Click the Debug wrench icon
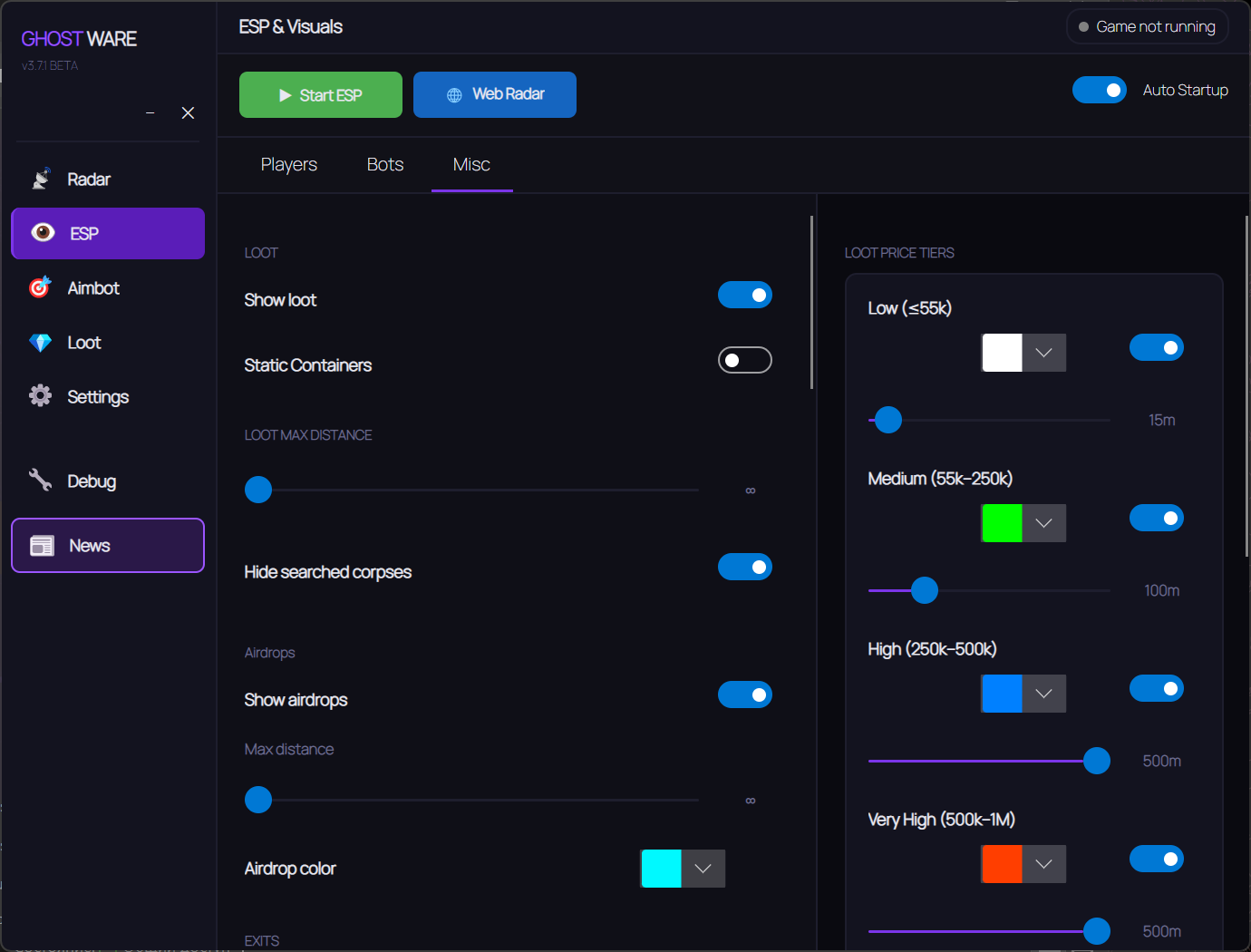 coord(40,480)
